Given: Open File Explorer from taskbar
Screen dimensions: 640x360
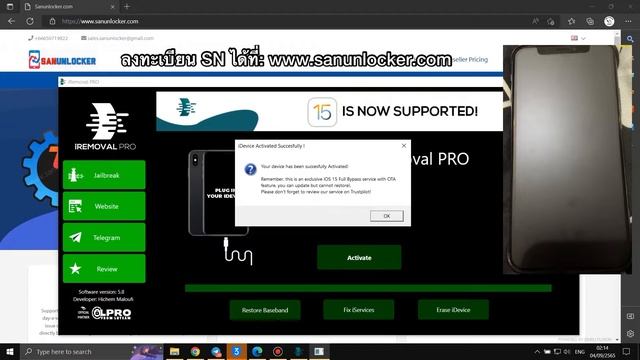Looking at the screenshot, I should [175, 351].
